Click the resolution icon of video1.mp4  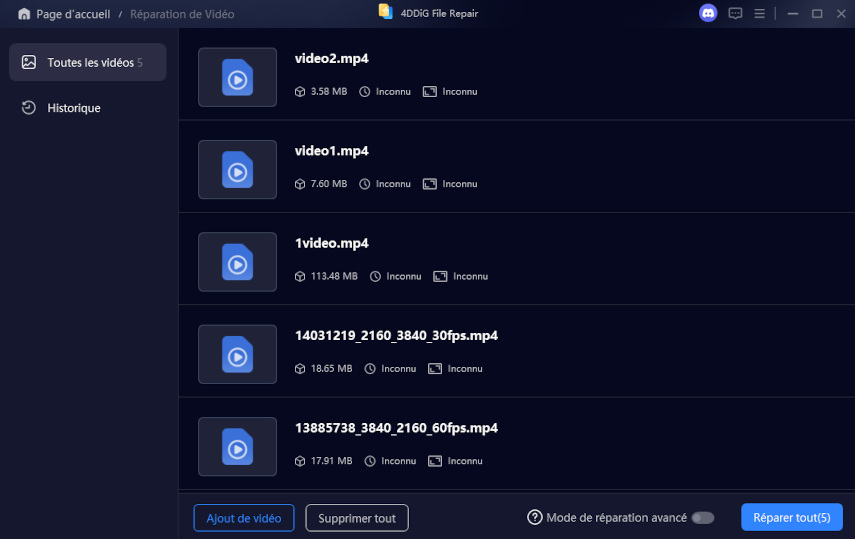pos(430,184)
